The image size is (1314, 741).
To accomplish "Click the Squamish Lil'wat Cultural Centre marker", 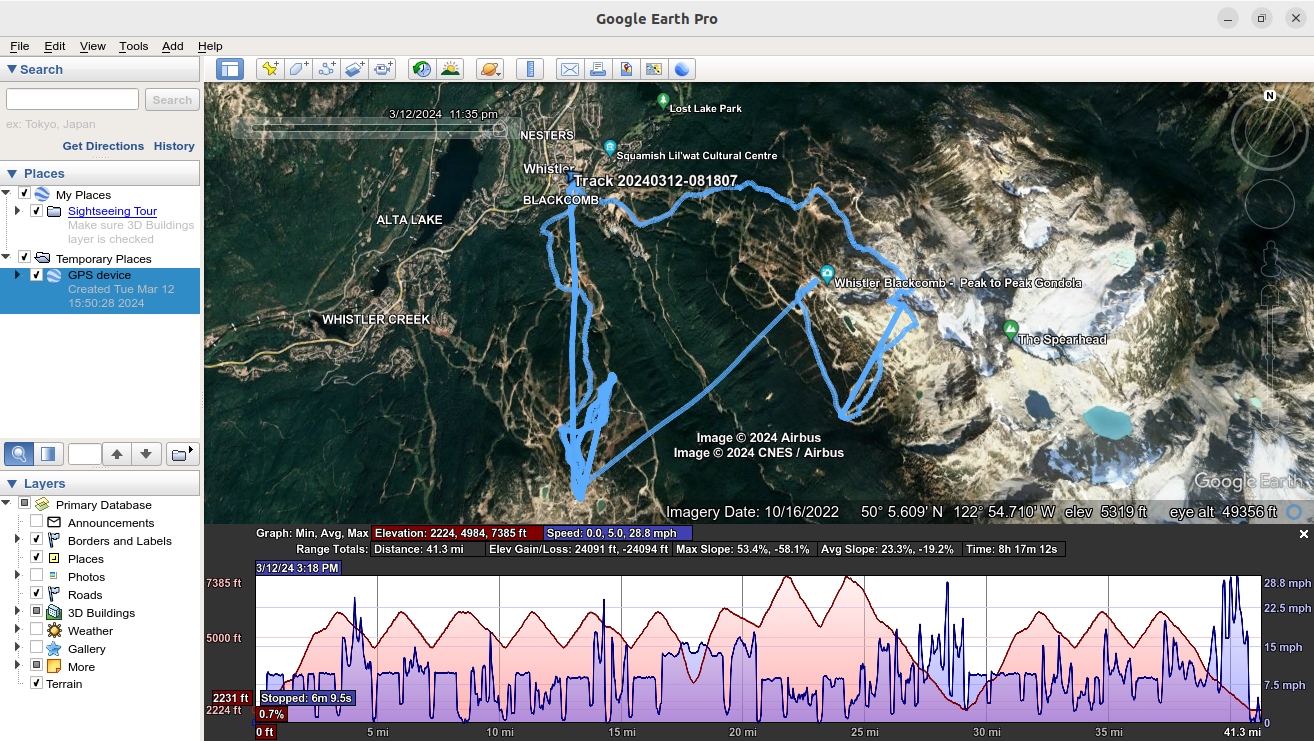I will [x=610, y=148].
